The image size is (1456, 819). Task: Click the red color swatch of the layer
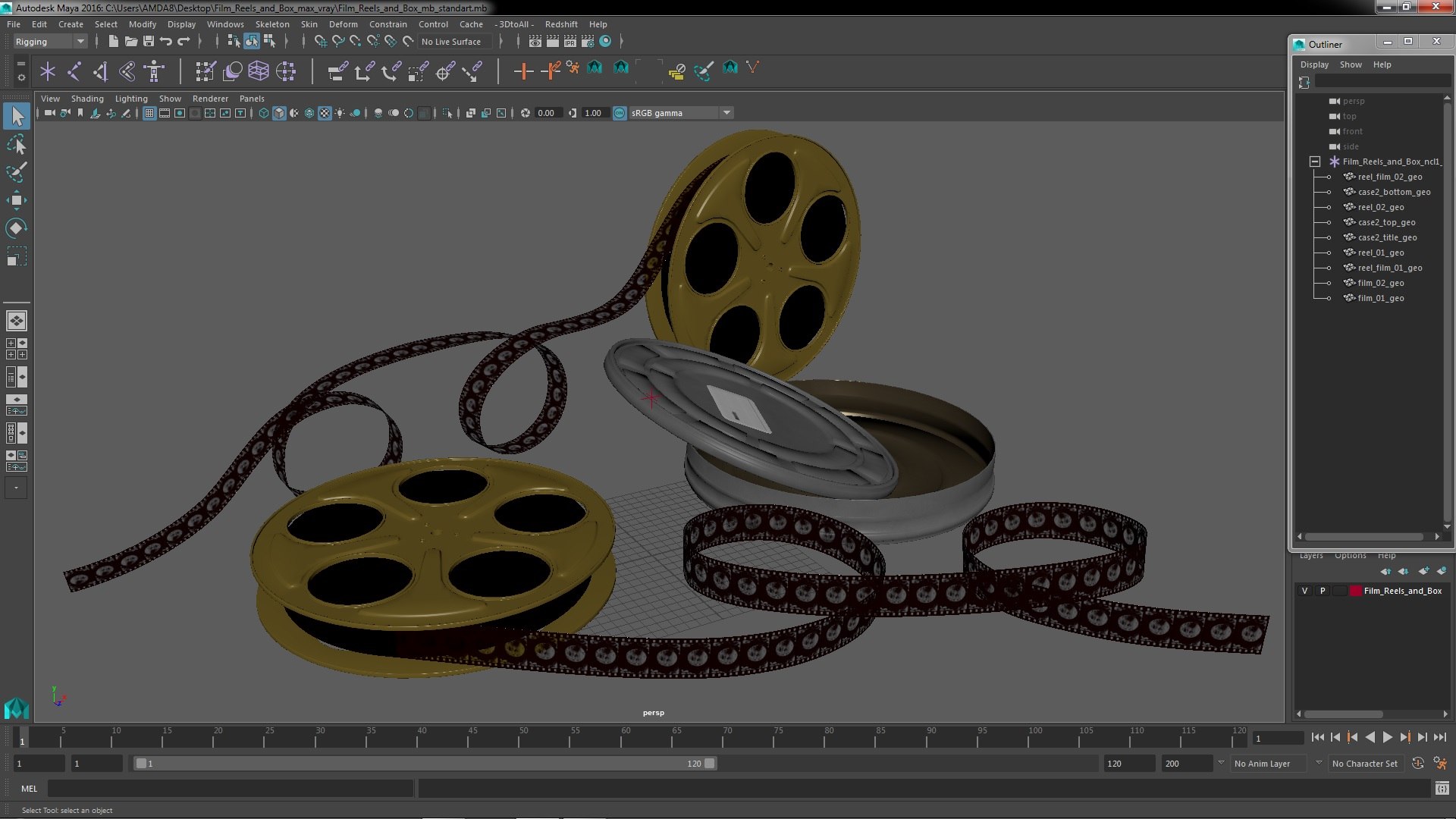pyautogui.click(x=1355, y=591)
